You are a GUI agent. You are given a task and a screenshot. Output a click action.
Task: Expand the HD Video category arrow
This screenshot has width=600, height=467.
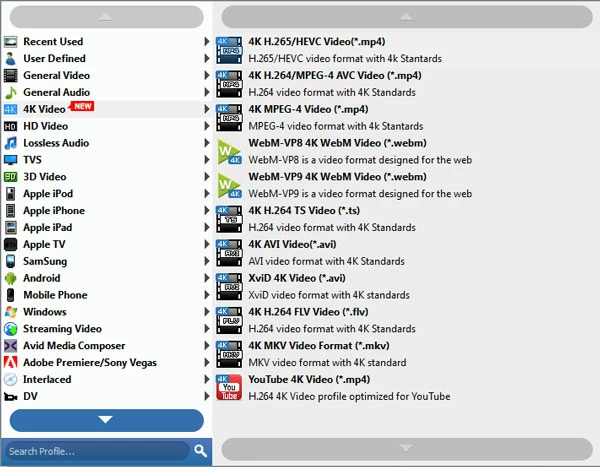(x=207, y=127)
